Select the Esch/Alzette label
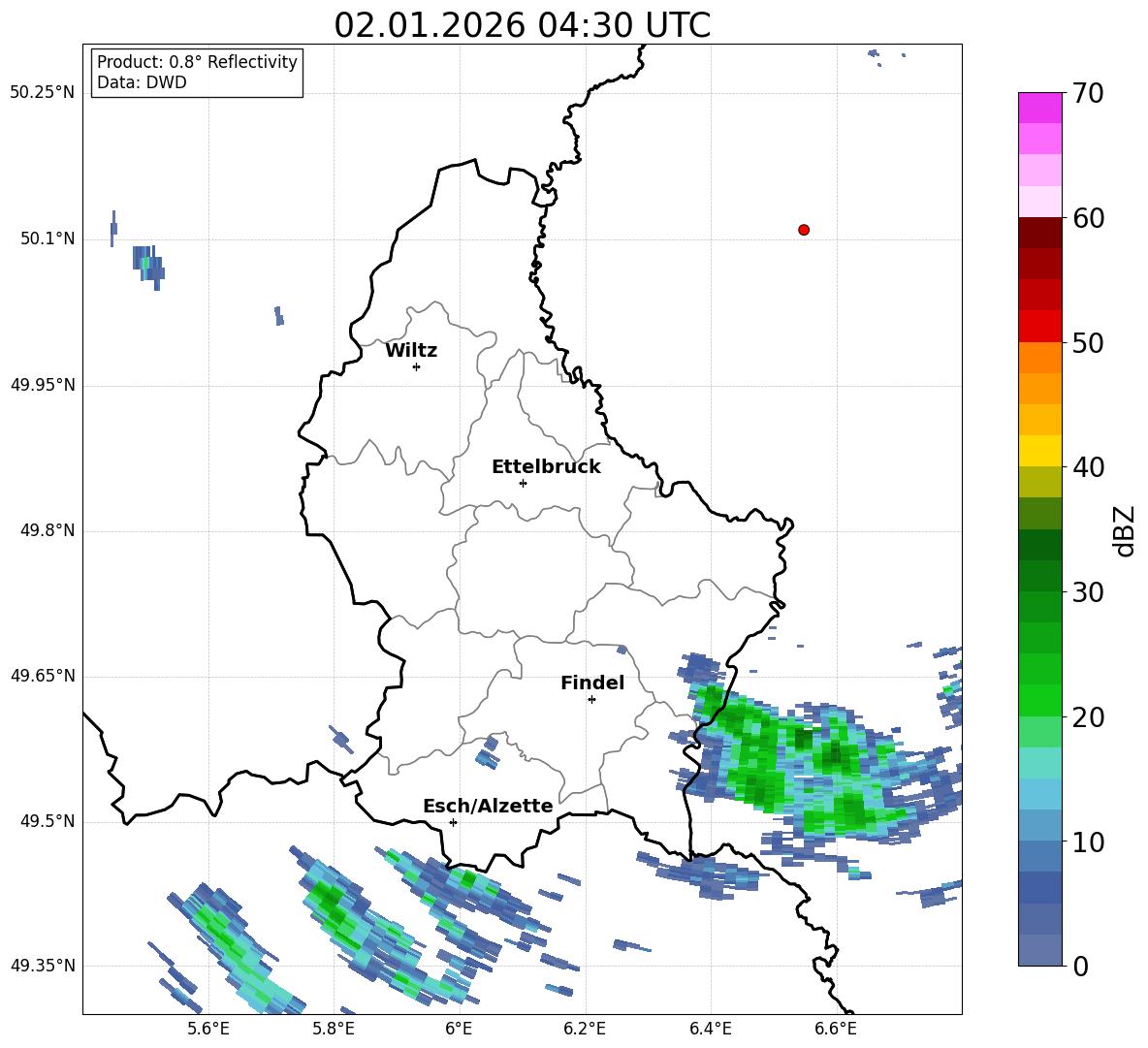This screenshot has height=1048, width=1148. click(x=488, y=806)
